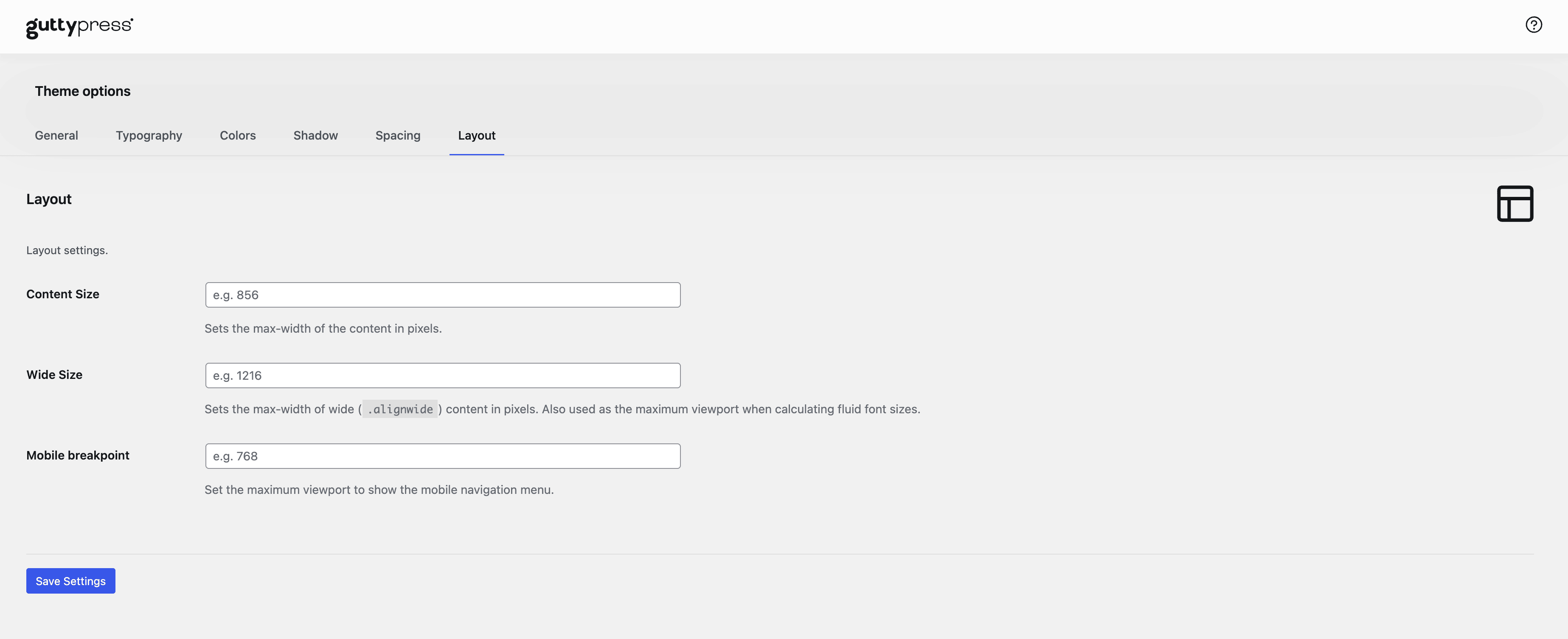Click the Theme options heading
1568x639 pixels.
point(83,91)
